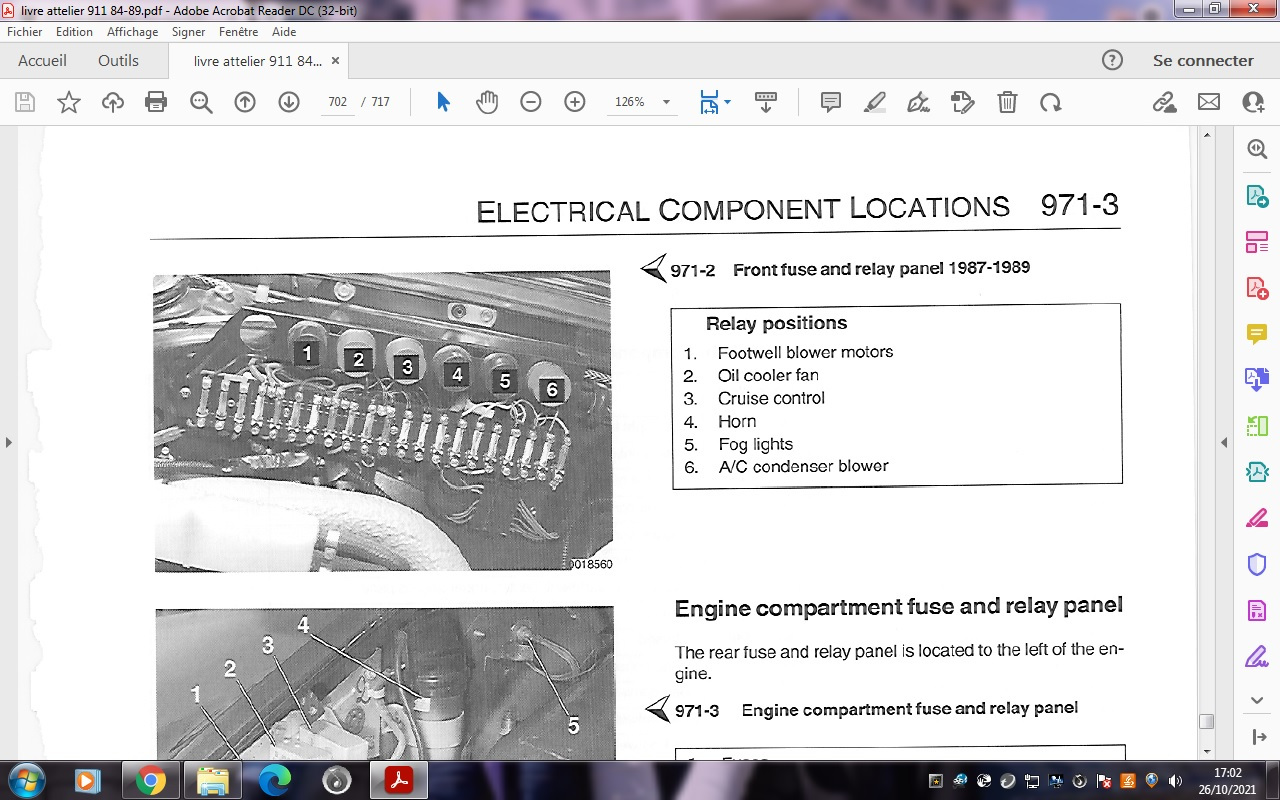The image size is (1280, 800).
Task: Open the Export PDF tool in sidebar
Action: [x=1257, y=196]
